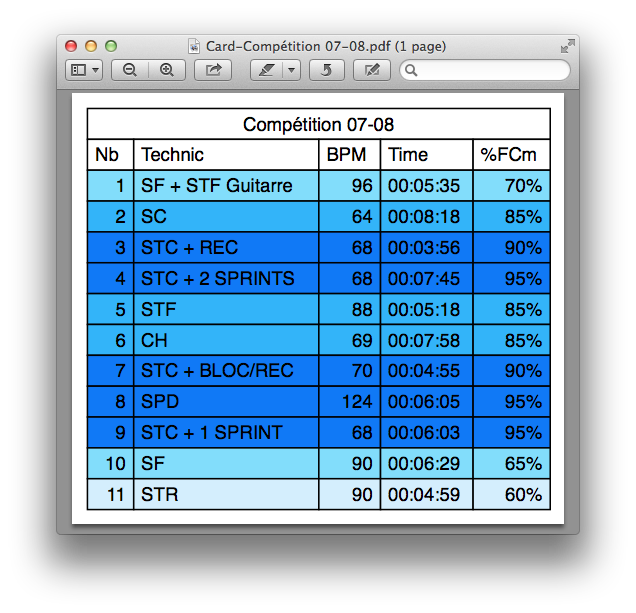Minimize the window with yellow button

click(91, 46)
